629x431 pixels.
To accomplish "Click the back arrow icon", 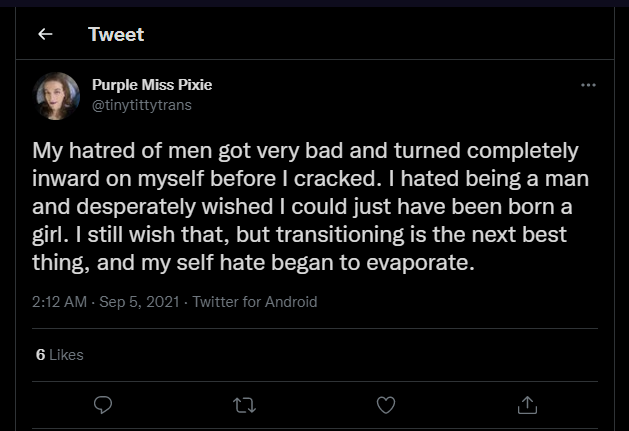I will pyautogui.click(x=44, y=34).
